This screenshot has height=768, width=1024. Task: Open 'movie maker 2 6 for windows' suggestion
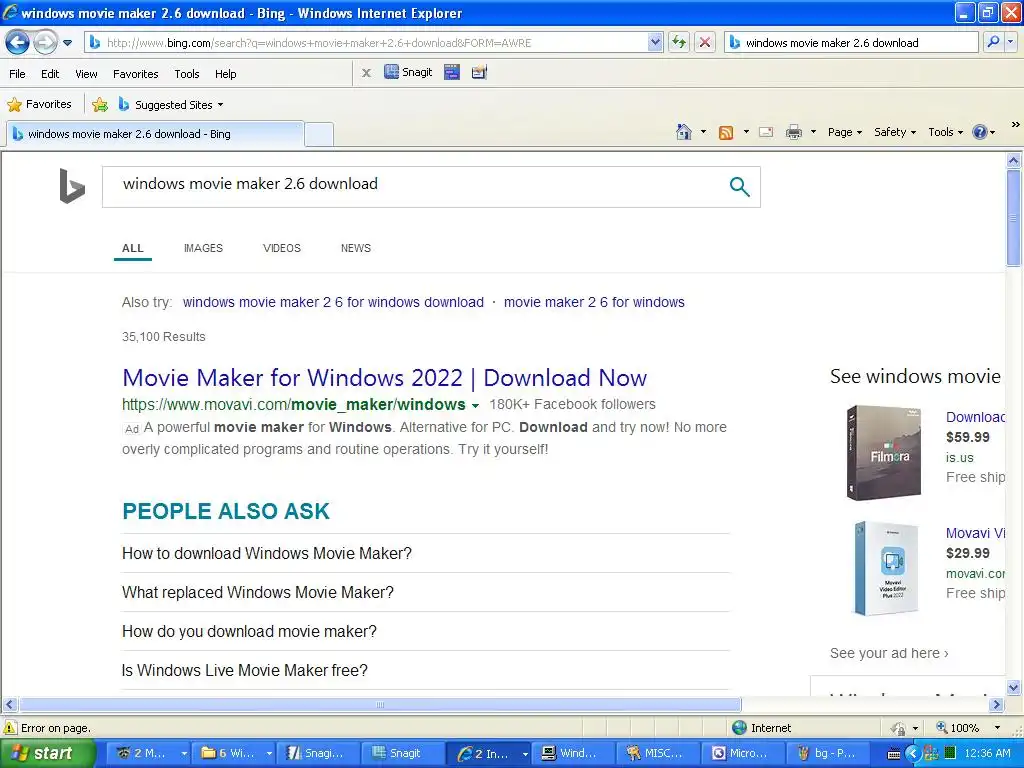tap(594, 302)
